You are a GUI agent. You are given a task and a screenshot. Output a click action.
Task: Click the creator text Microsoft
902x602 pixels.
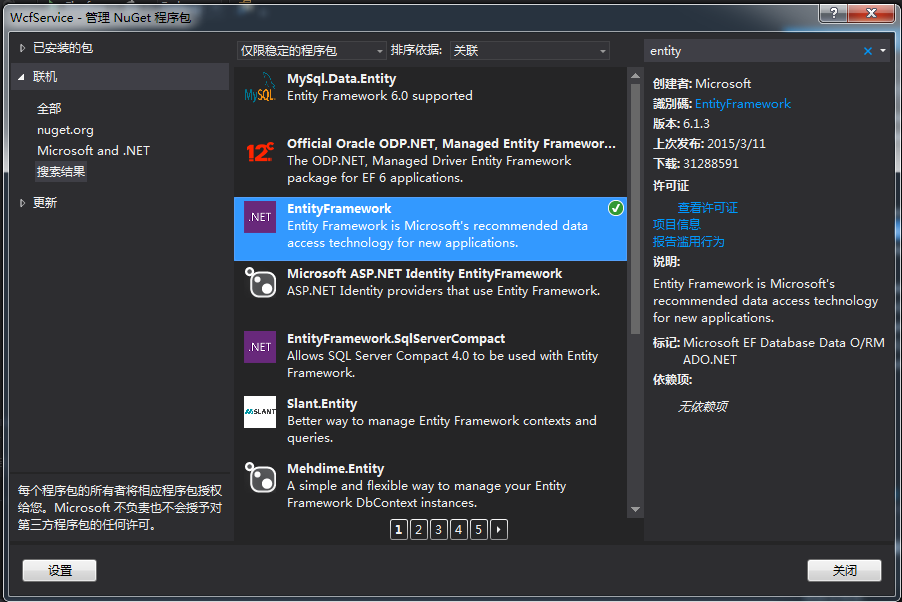pos(723,84)
